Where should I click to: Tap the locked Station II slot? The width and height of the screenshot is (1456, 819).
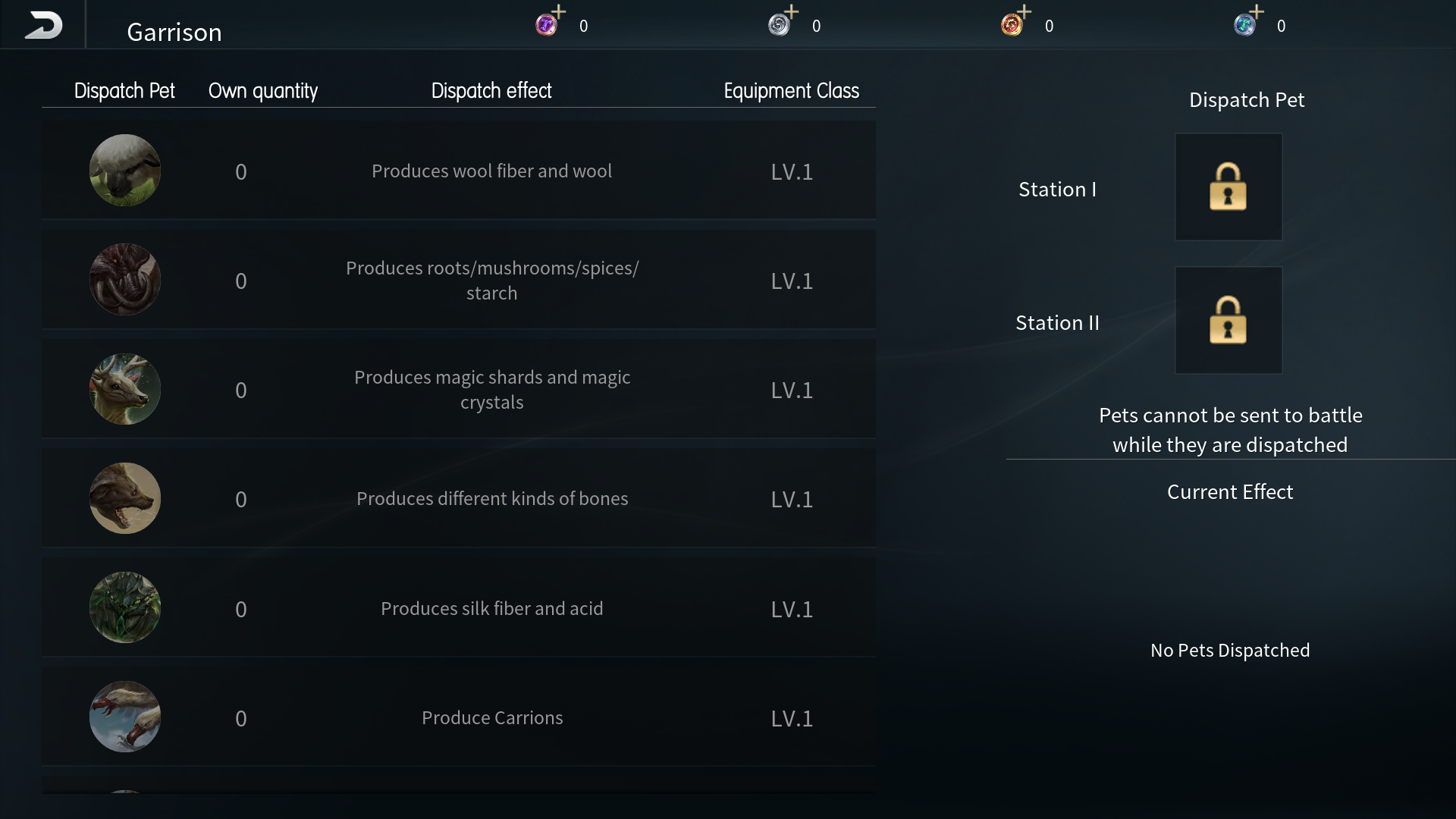tap(1228, 320)
